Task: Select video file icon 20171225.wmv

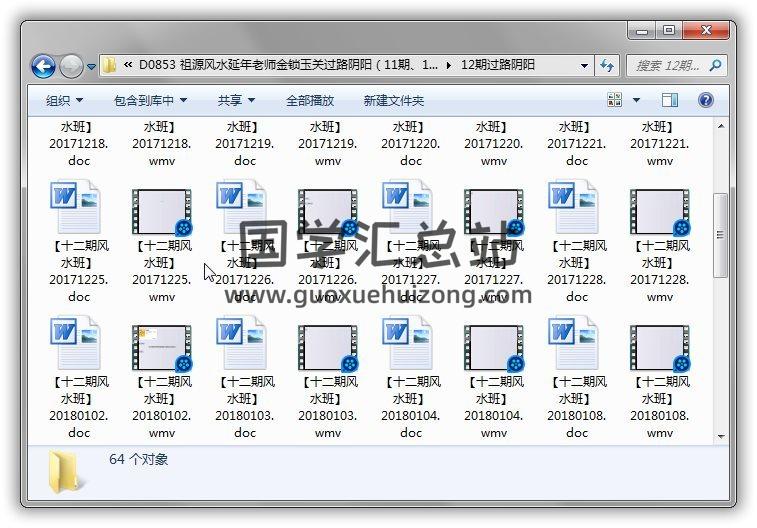Action: point(162,211)
